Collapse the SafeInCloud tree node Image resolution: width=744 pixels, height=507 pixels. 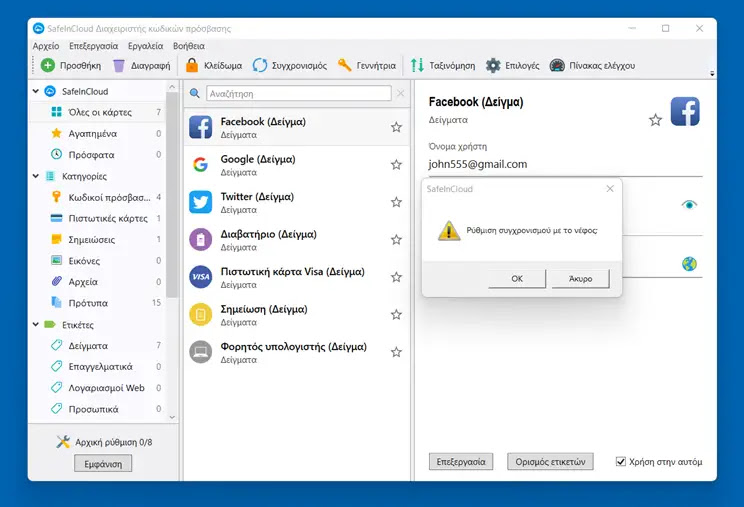[x=36, y=91]
